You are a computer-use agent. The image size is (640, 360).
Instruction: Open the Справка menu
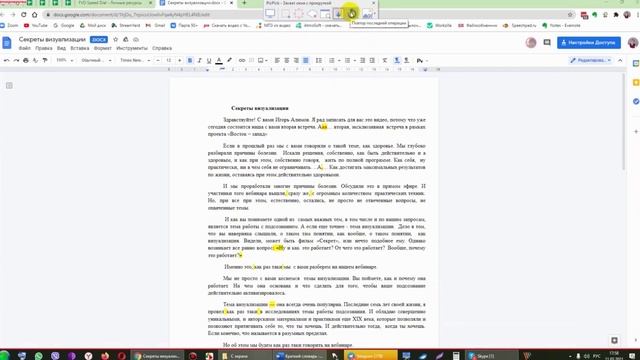[x=162, y=48]
